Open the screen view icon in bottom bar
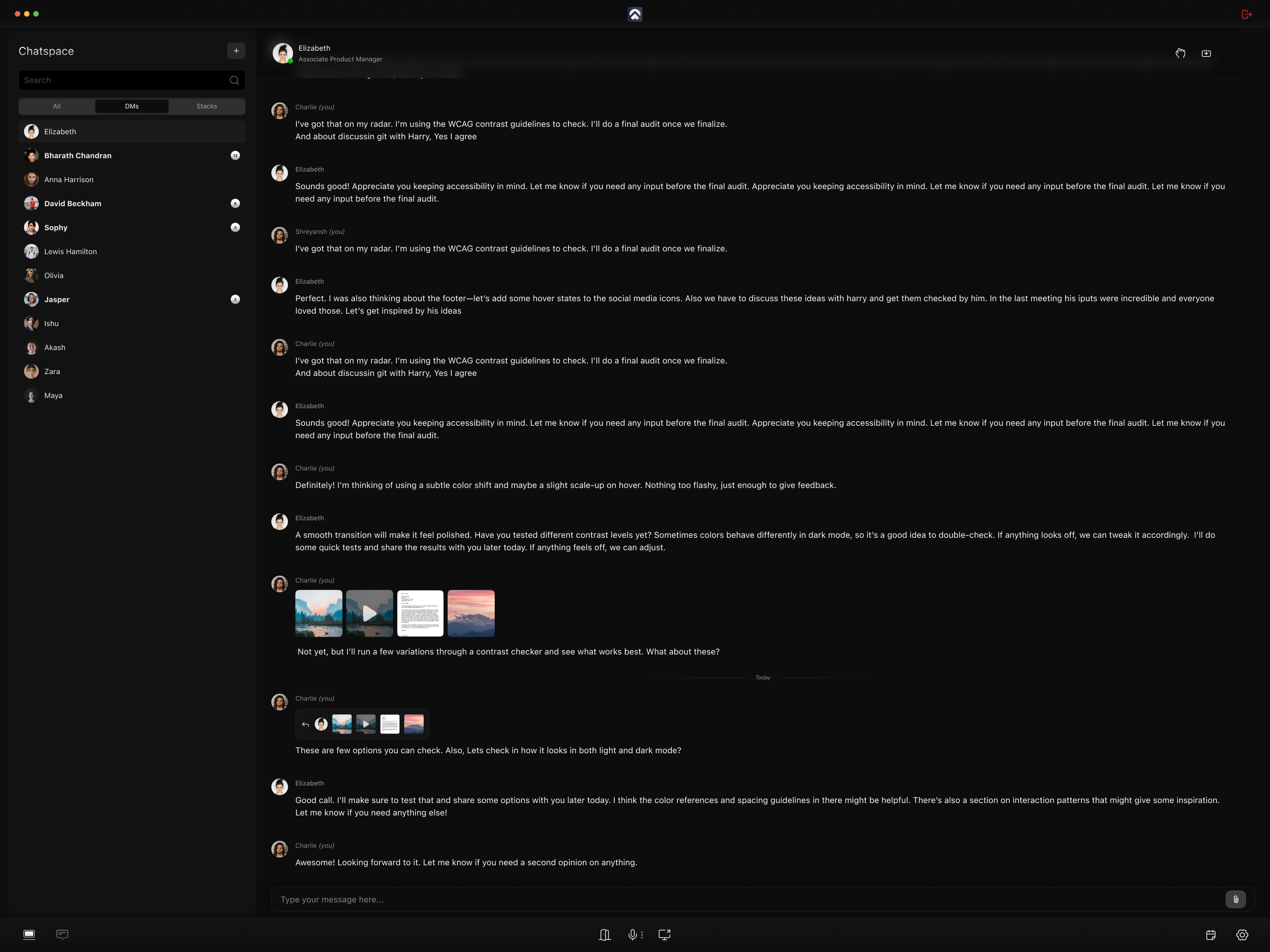The height and width of the screenshot is (952, 1270). click(29, 934)
